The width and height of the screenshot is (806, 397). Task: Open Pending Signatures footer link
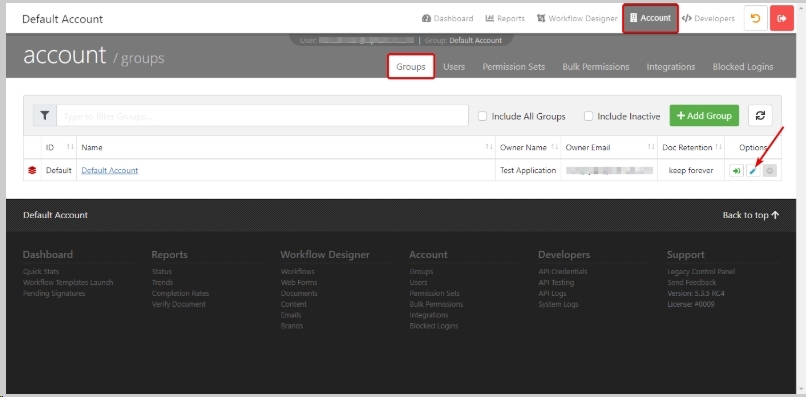click(54, 293)
